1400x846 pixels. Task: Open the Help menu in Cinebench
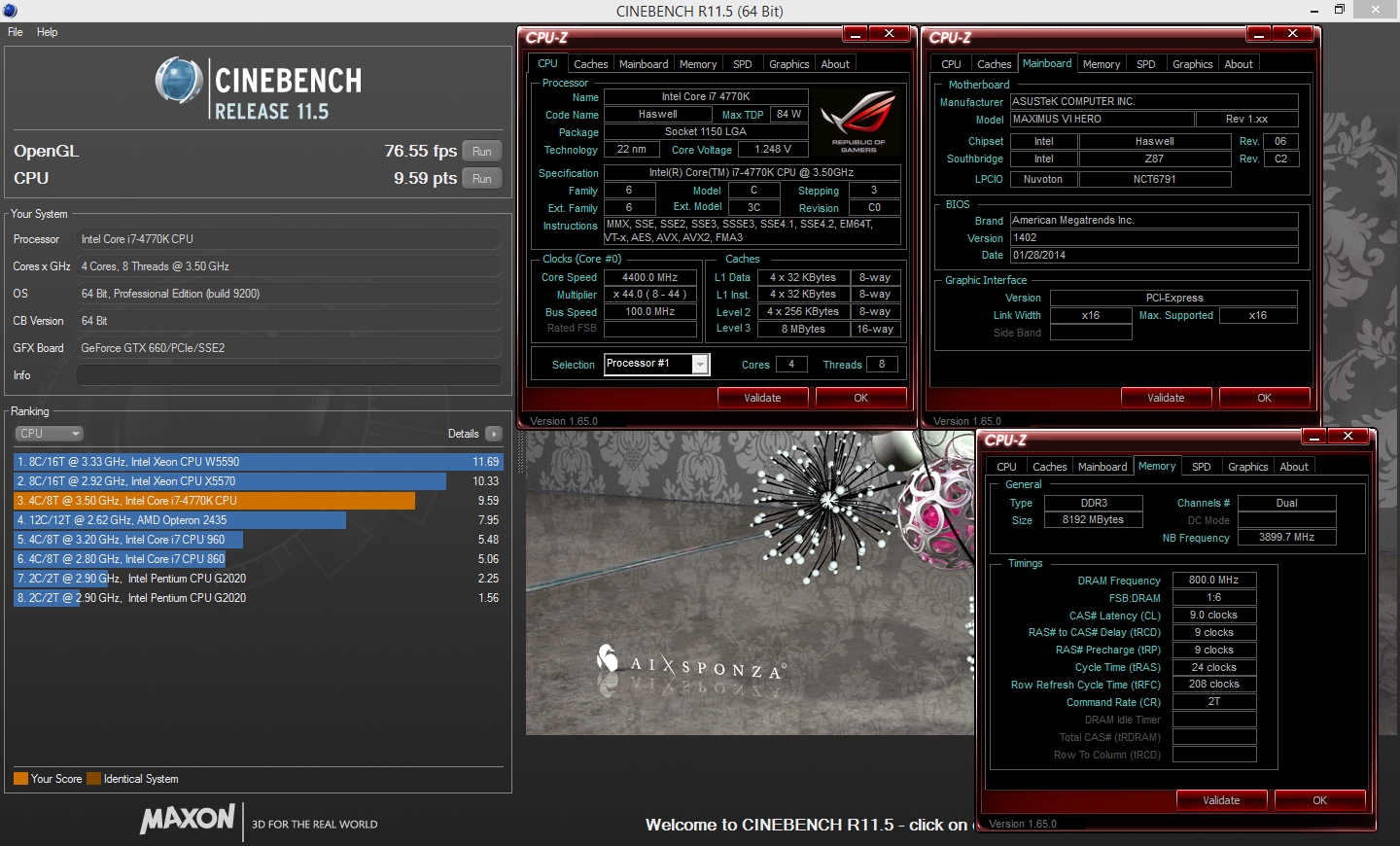coord(47,32)
